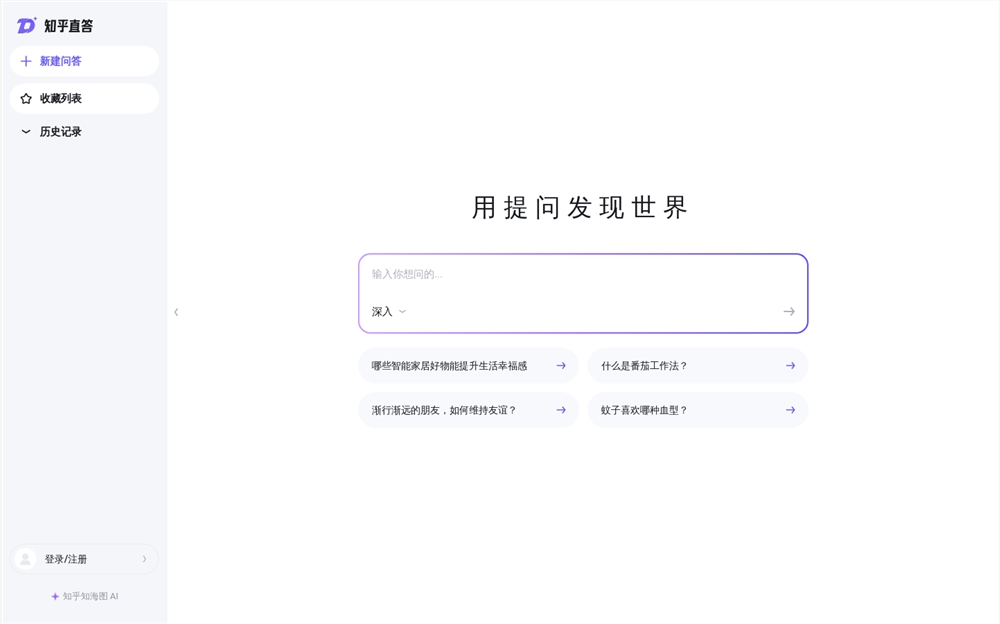Collapse the sidebar with the chevron
This screenshot has height=624, width=1000.
(x=176, y=311)
